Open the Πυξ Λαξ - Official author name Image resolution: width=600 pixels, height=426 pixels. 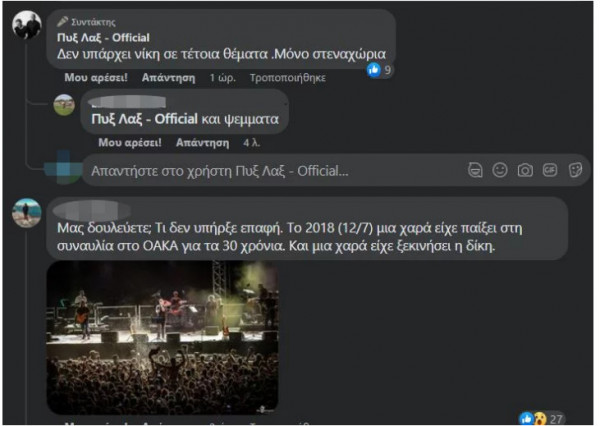(103, 38)
